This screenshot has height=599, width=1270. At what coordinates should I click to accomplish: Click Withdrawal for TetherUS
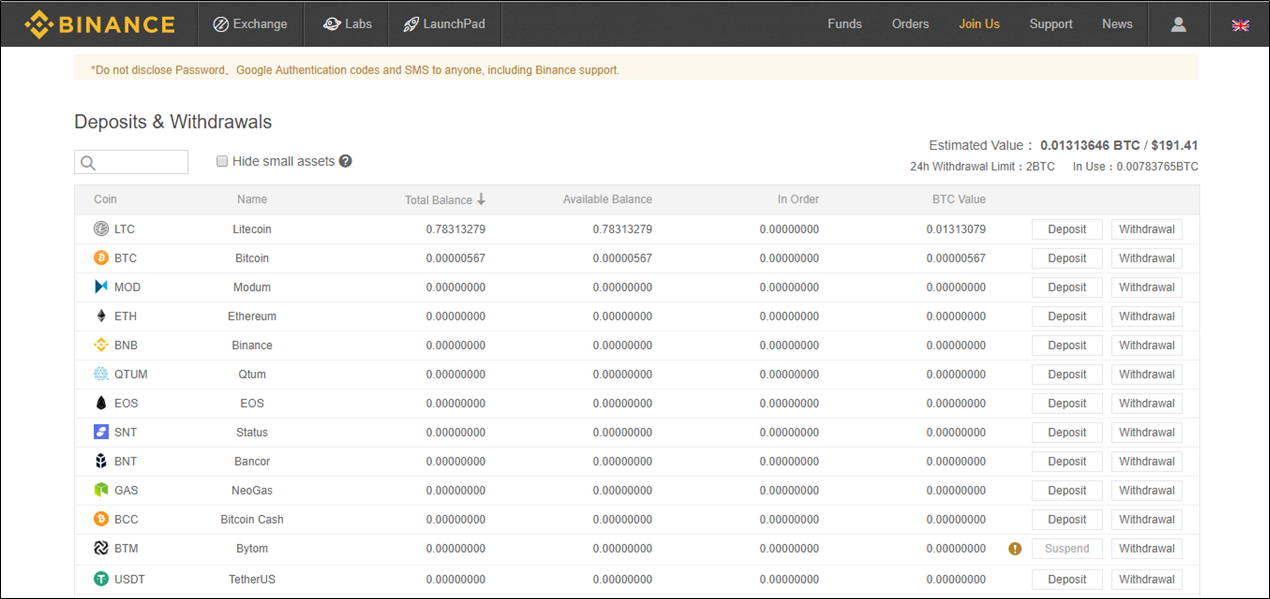click(1147, 579)
